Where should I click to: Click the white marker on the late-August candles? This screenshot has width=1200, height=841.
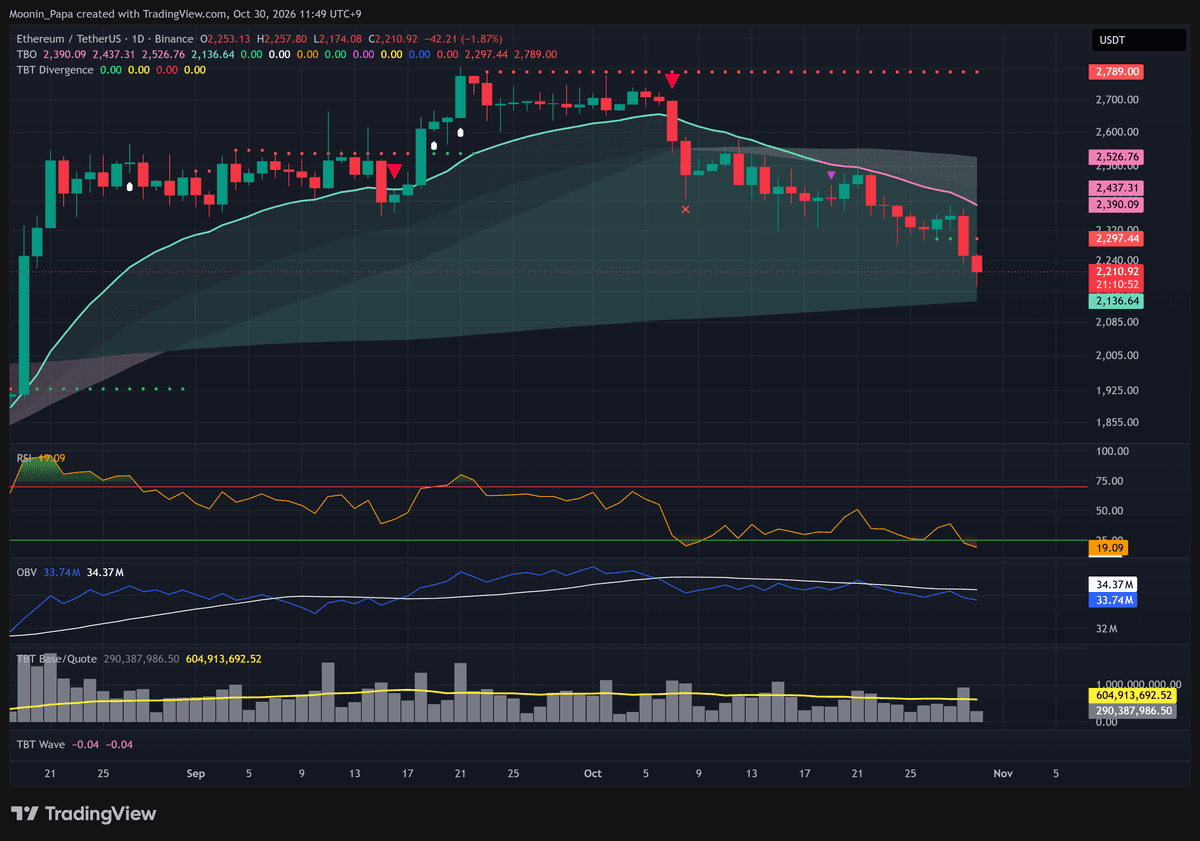pos(130,186)
